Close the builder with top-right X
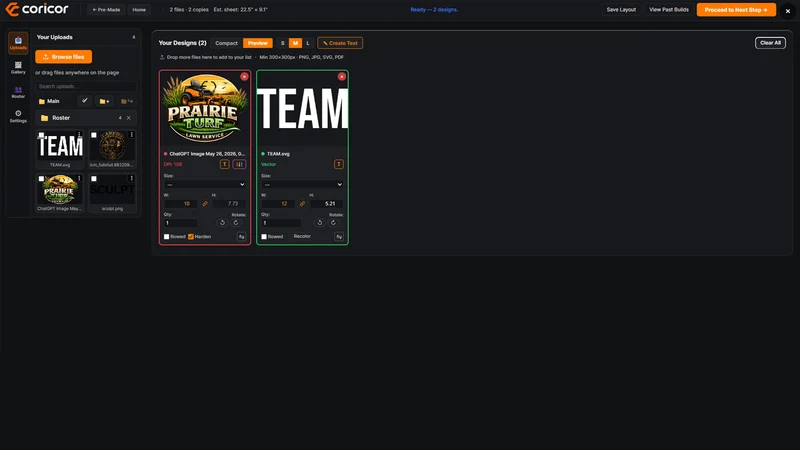 (788, 11)
